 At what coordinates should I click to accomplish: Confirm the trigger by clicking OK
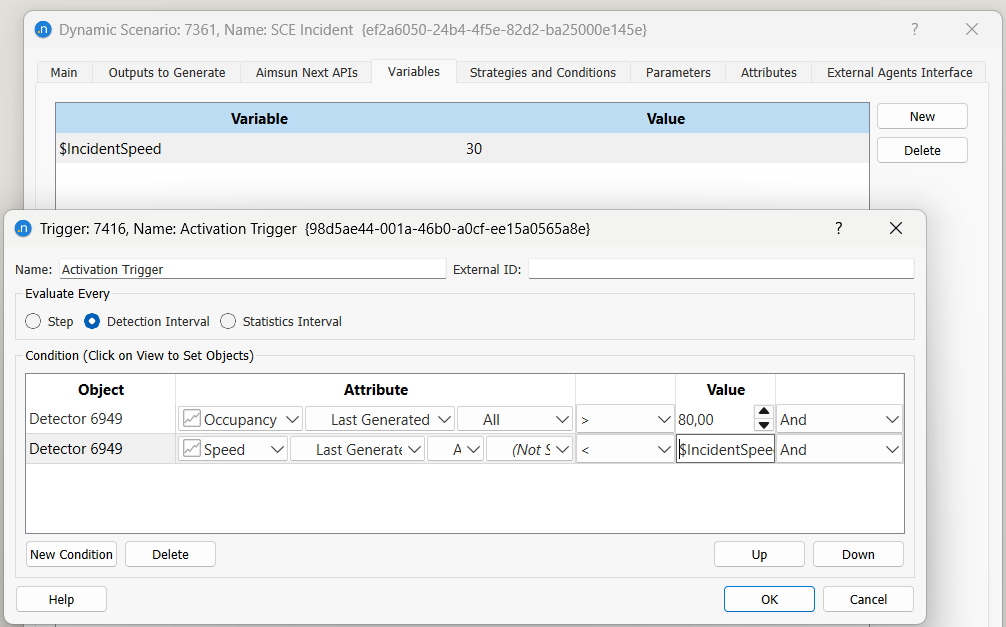(768, 598)
